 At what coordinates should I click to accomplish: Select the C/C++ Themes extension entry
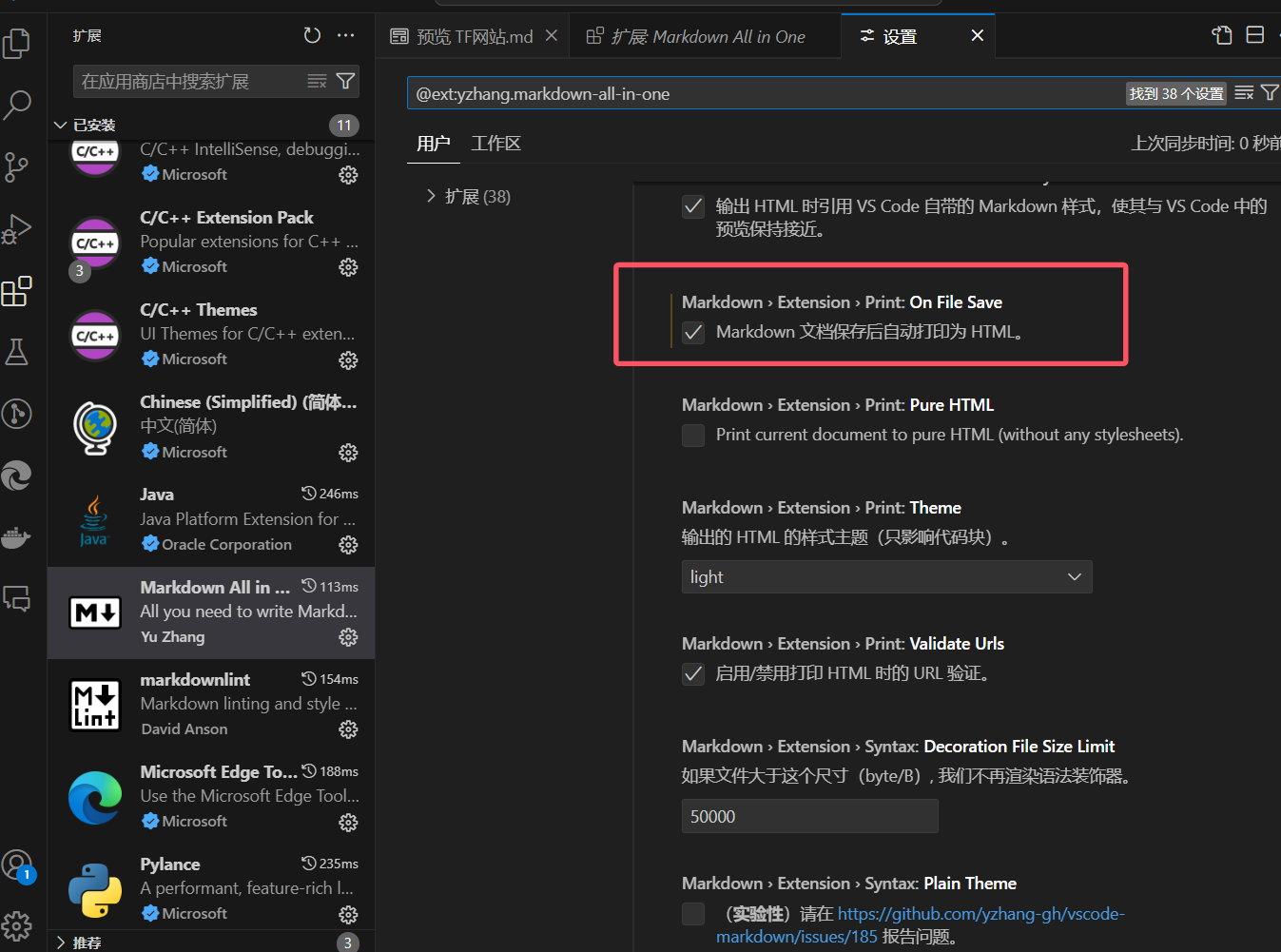coord(211,336)
